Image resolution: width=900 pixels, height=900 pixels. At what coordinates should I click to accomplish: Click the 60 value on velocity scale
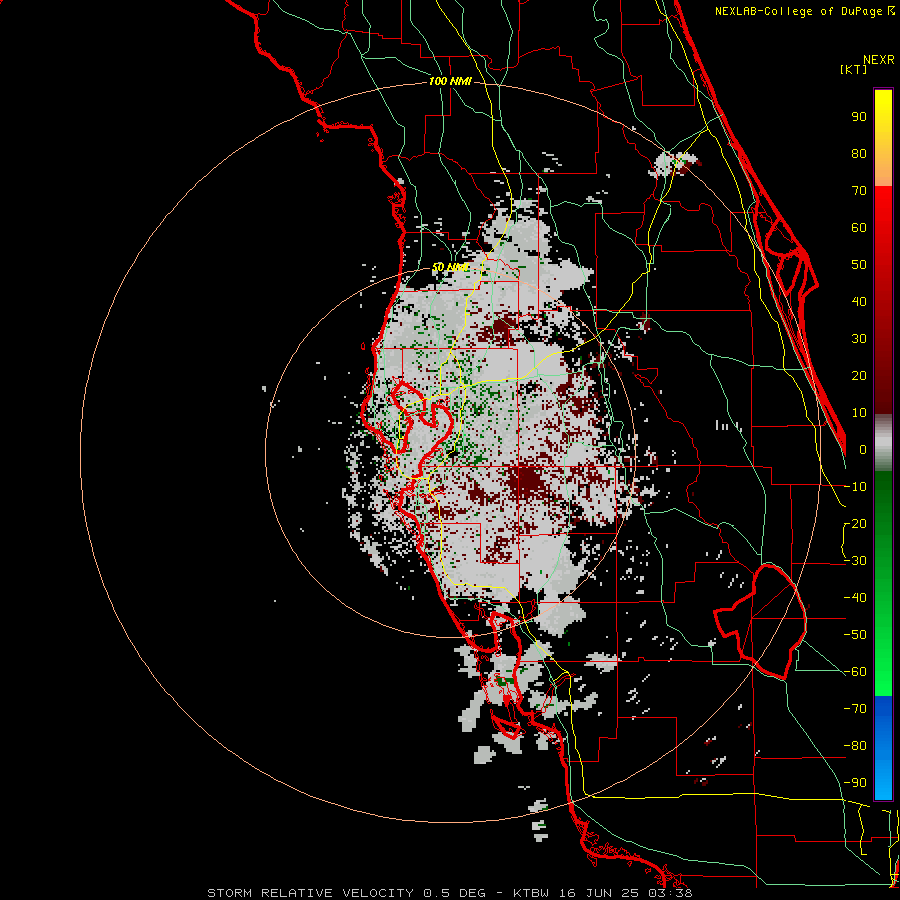point(859,227)
